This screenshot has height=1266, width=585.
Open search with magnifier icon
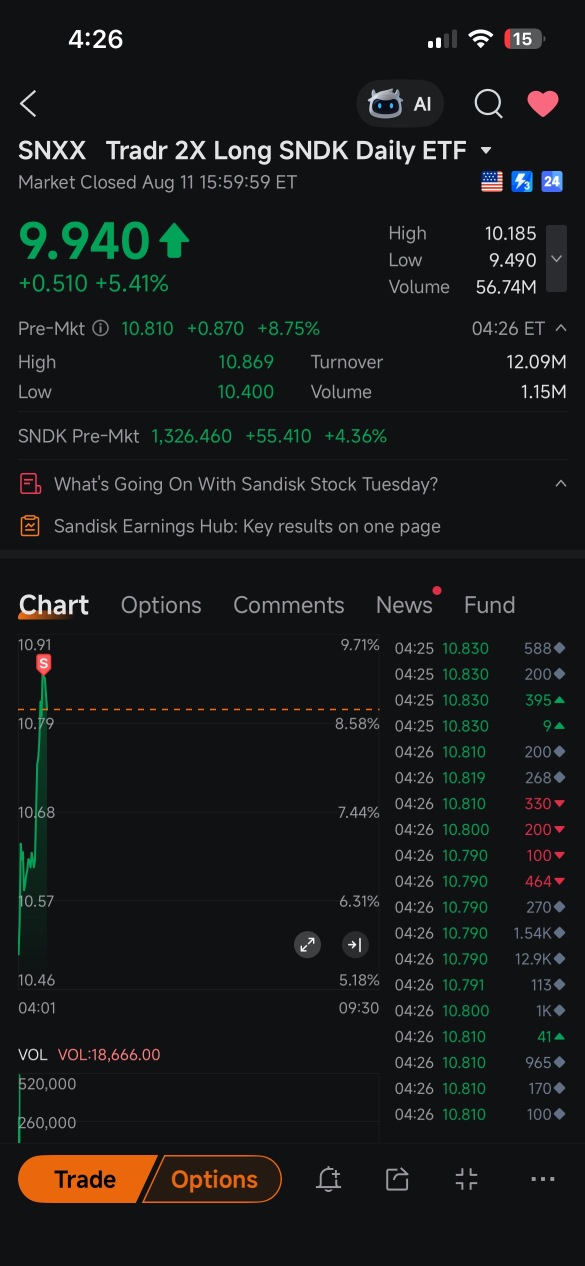(488, 104)
